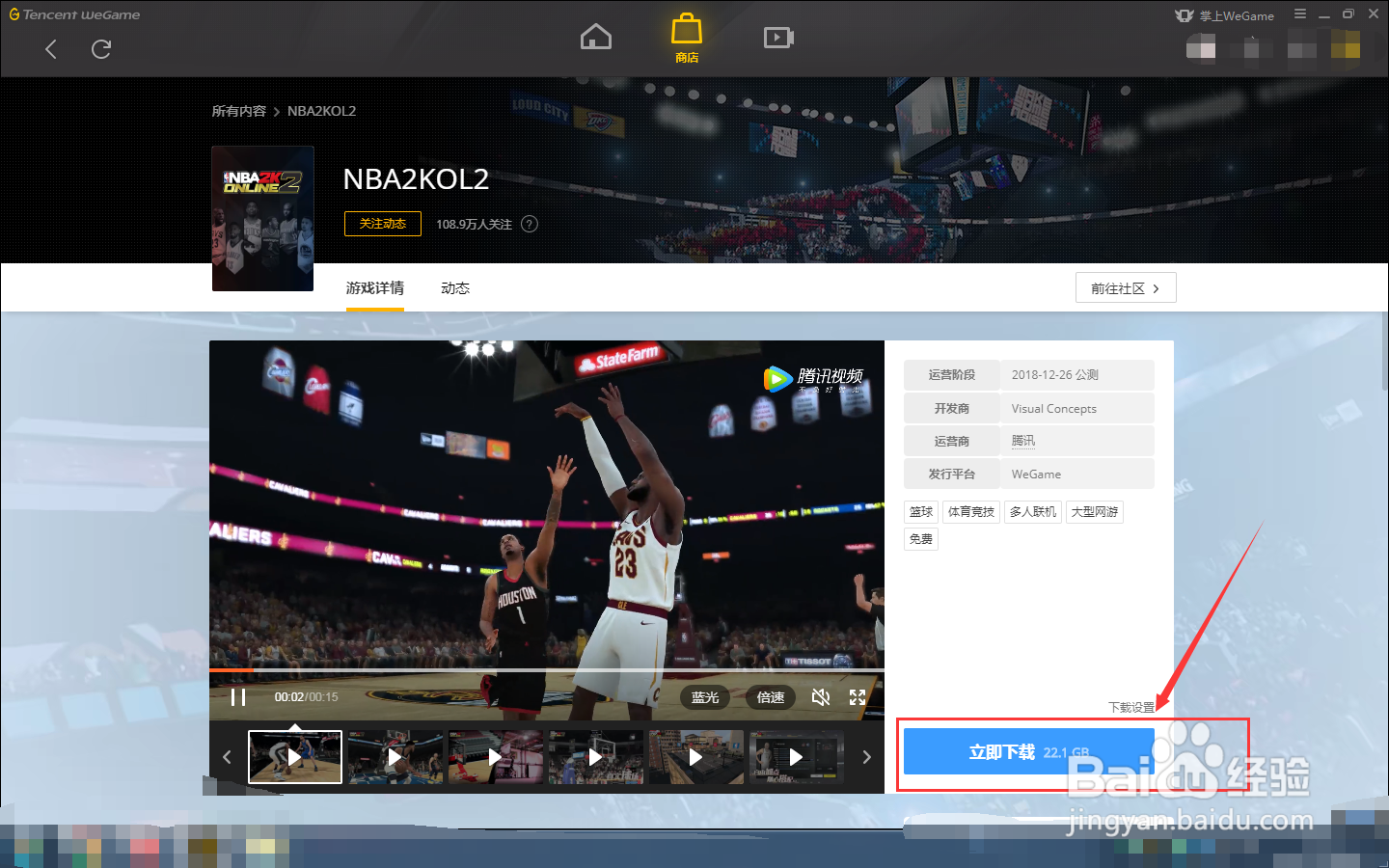This screenshot has height=868, width=1389.
Task: Go back with the left arrow icon
Action: click(x=51, y=49)
